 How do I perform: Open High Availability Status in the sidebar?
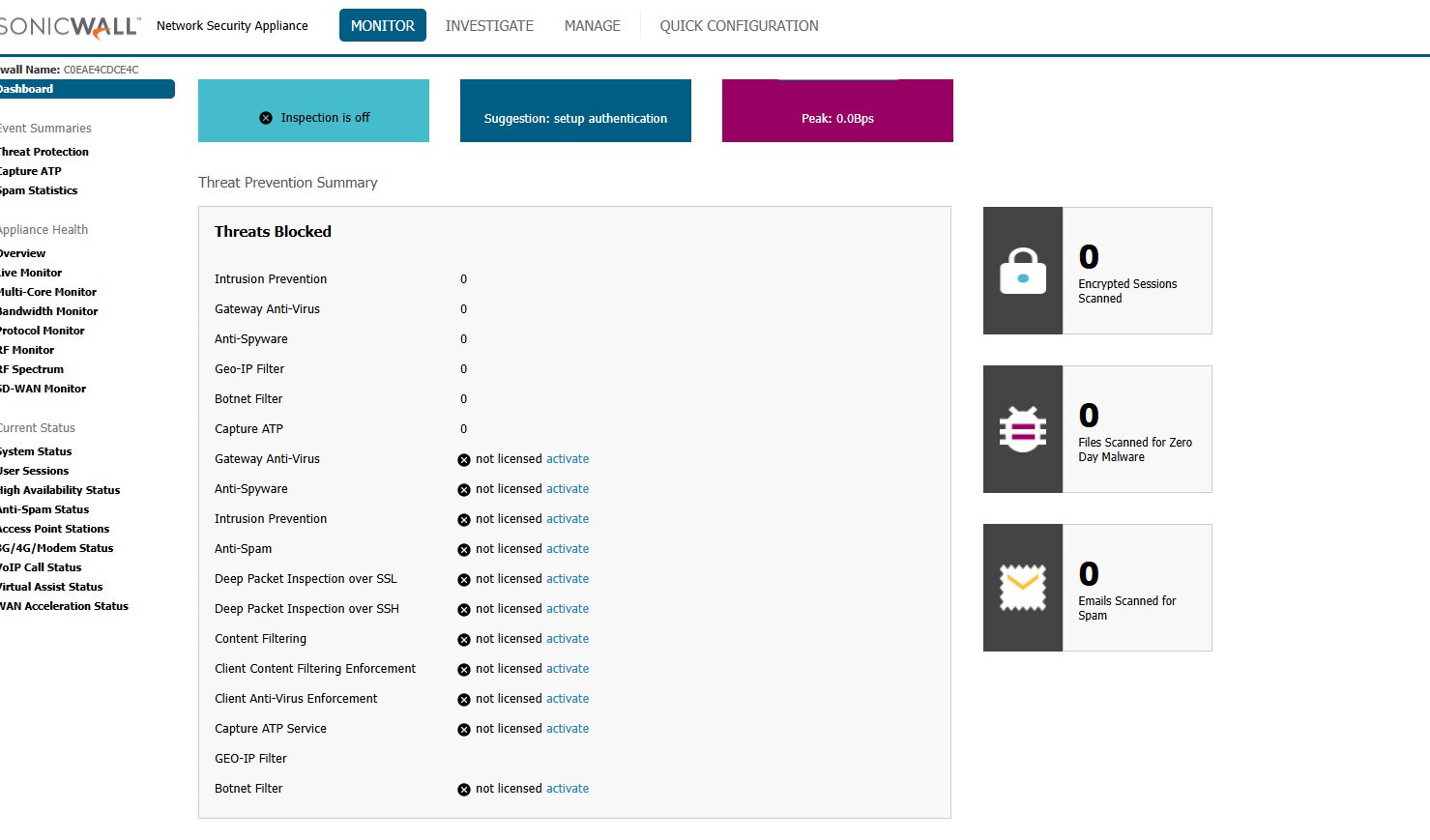(x=60, y=490)
